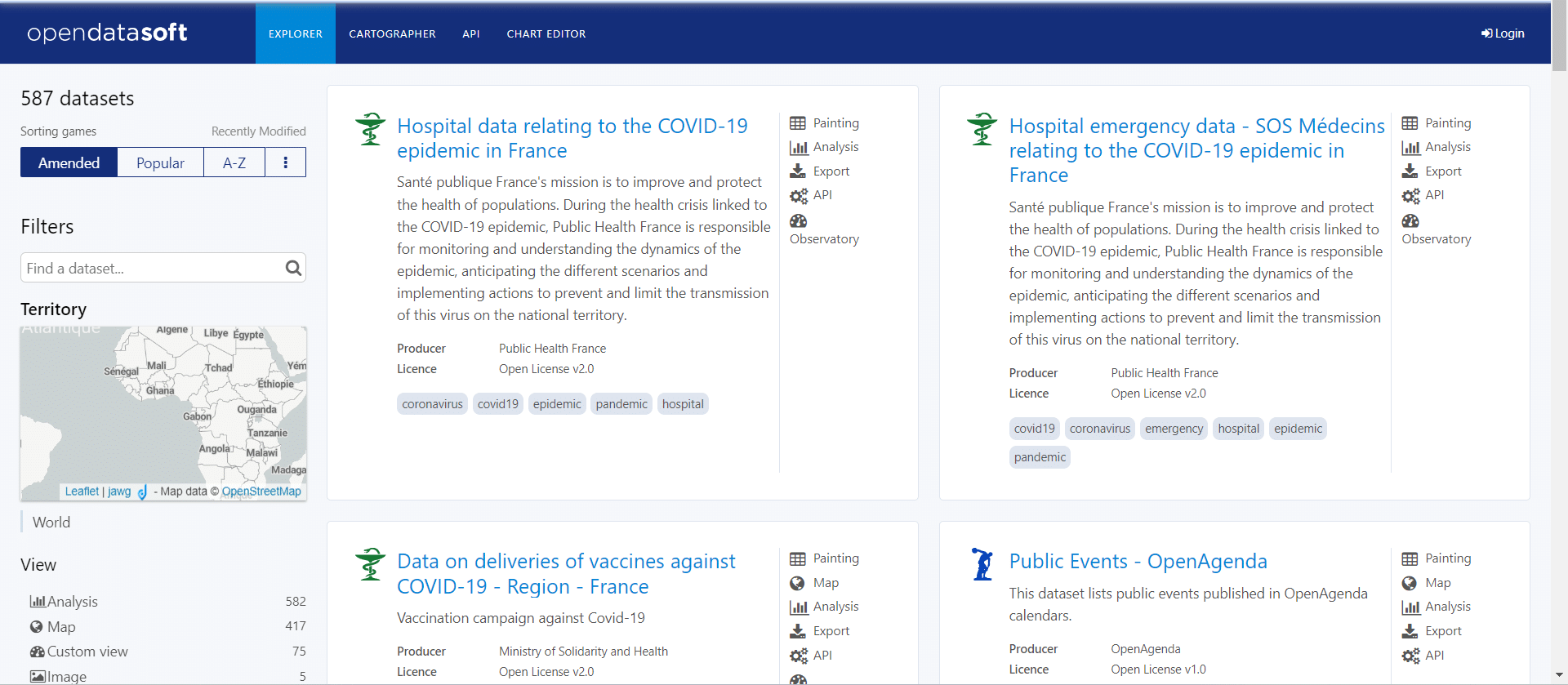Open Hospital data relating to COVID-19 dataset
This screenshot has height=685, width=1568.
pyautogui.click(x=572, y=138)
